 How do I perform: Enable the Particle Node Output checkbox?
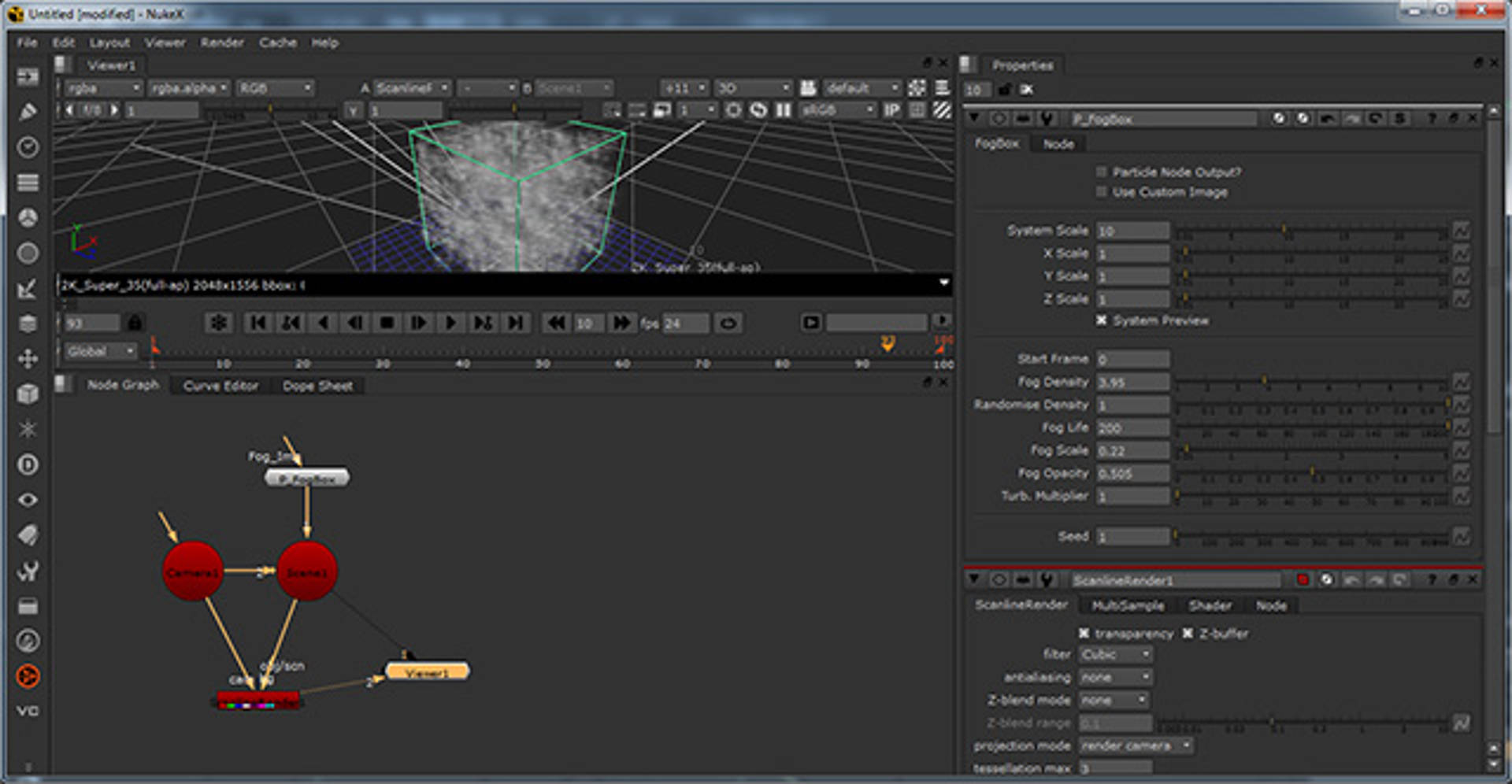click(1102, 172)
